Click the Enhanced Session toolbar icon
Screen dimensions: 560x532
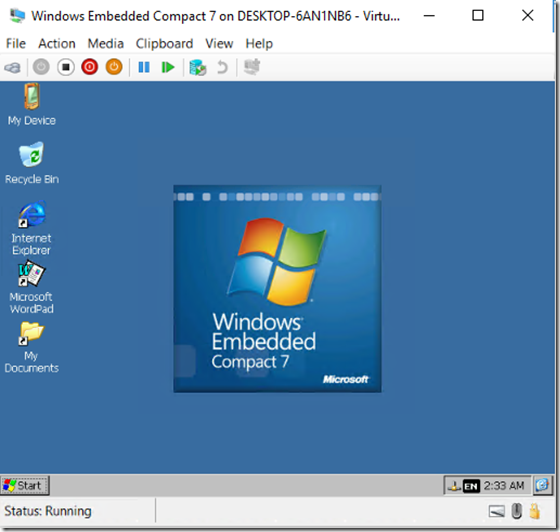click(252, 67)
